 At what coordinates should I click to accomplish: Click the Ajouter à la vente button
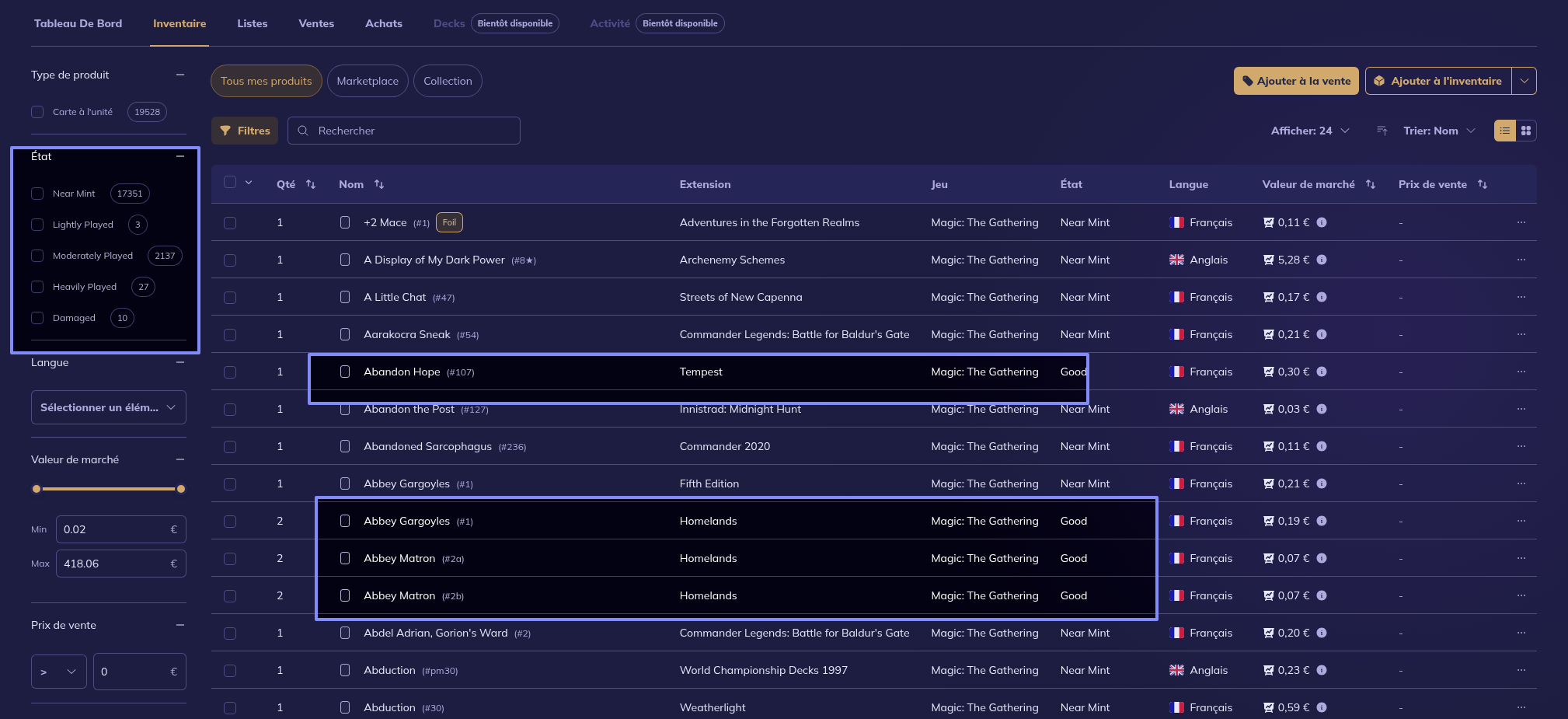1296,81
